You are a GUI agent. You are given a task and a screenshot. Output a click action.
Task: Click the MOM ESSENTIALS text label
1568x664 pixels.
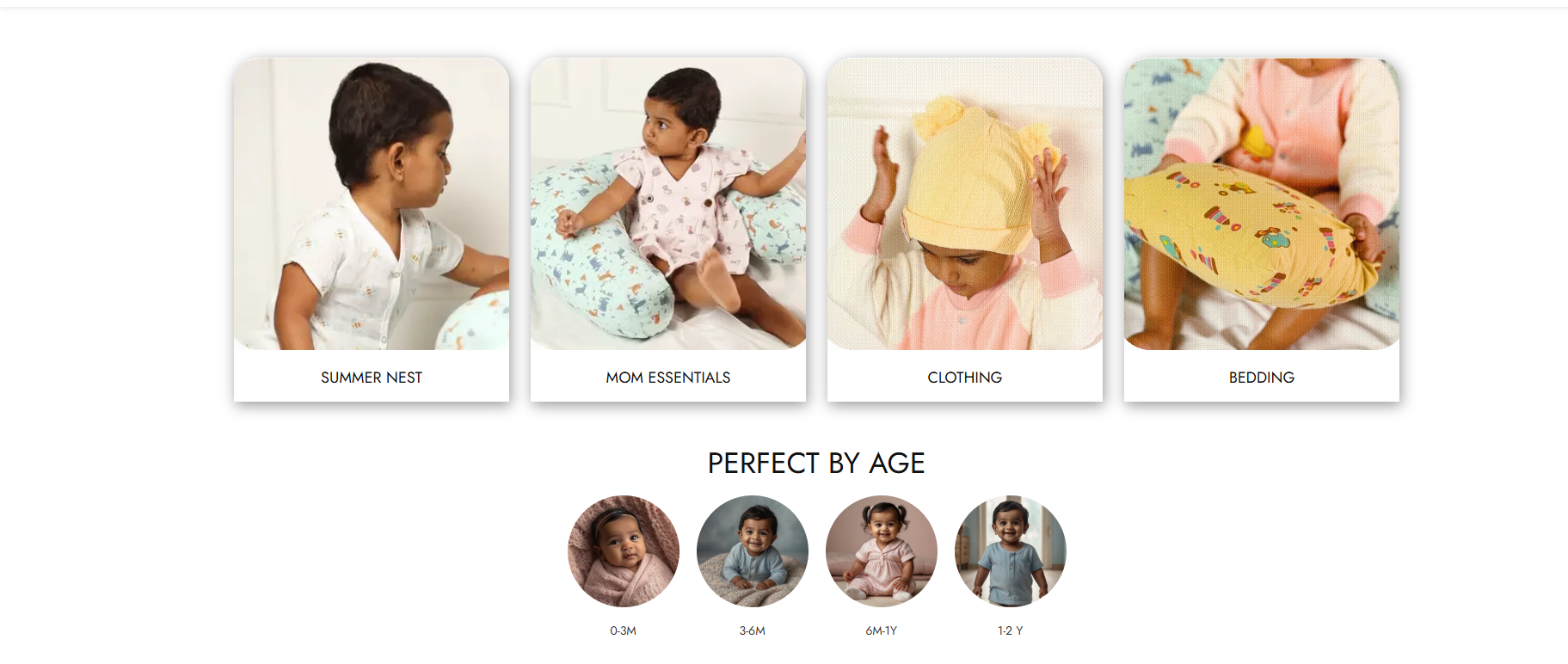668,378
